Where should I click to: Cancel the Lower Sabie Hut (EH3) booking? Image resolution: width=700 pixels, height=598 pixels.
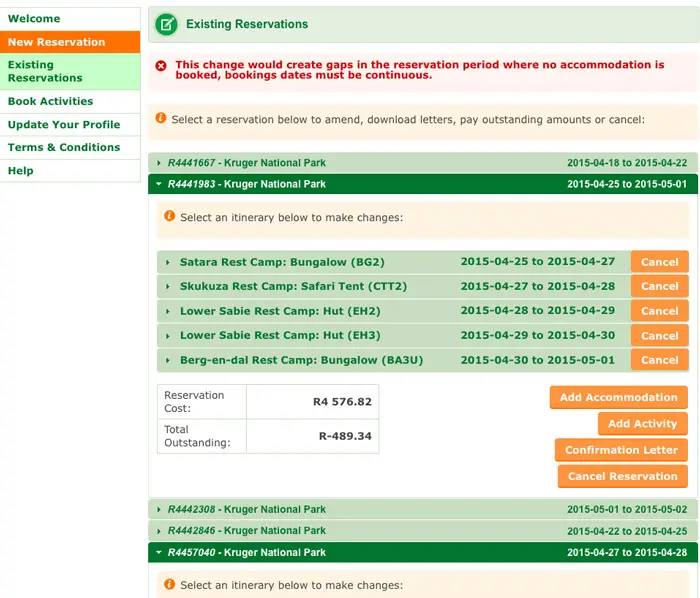coord(659,336)
